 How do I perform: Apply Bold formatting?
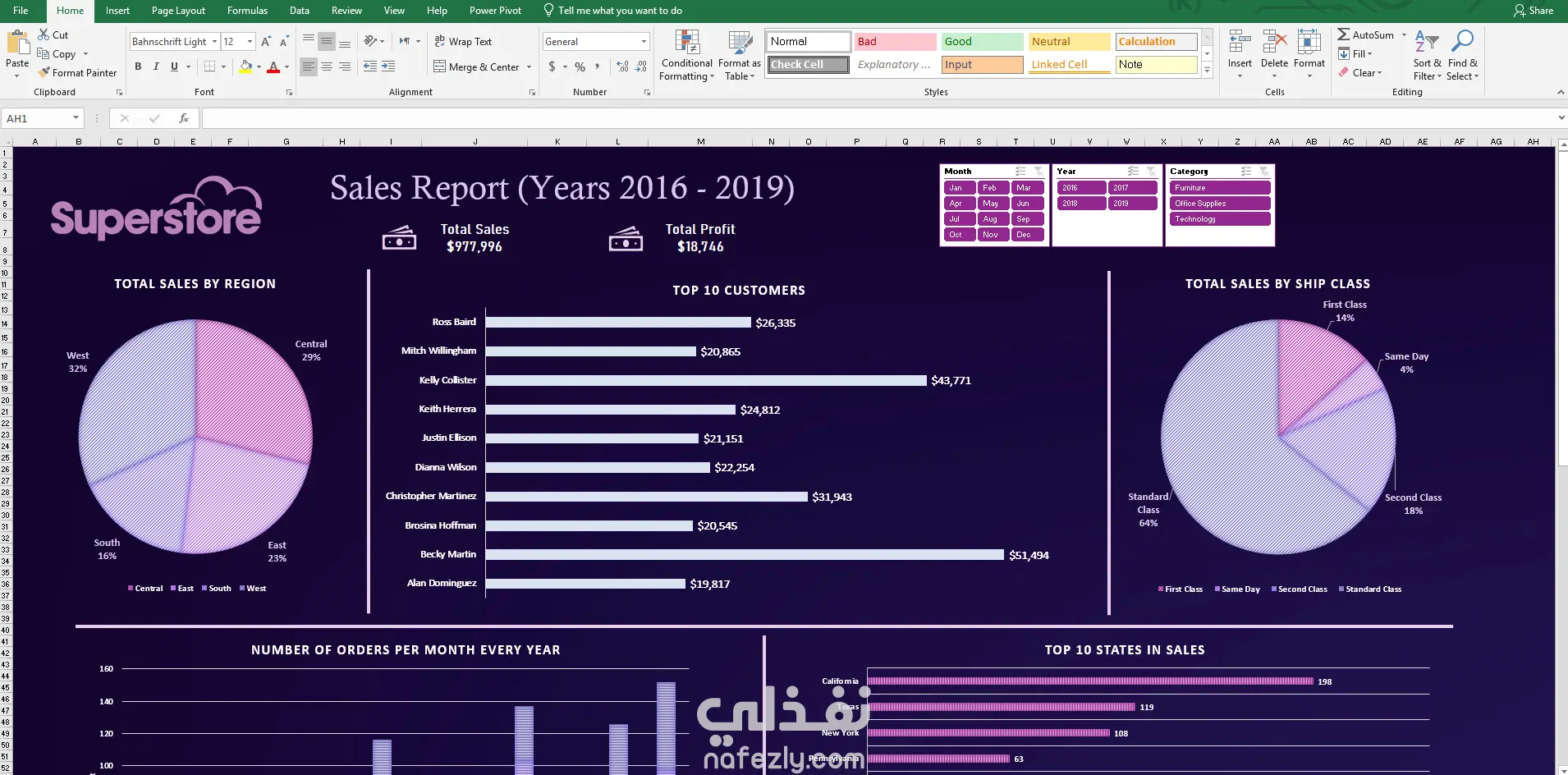[x=138, y=66]
